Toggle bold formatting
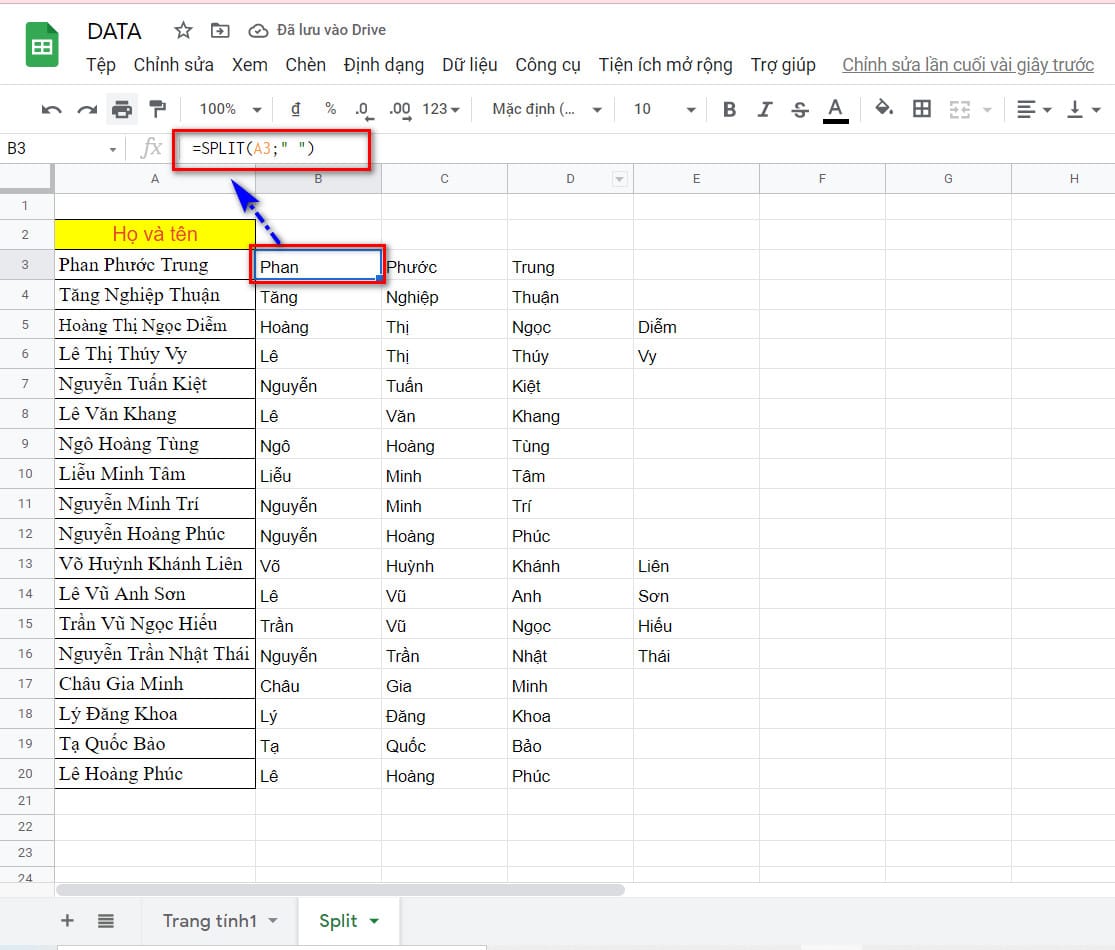This screenshot has height=950, width=1115. [729, 109]
